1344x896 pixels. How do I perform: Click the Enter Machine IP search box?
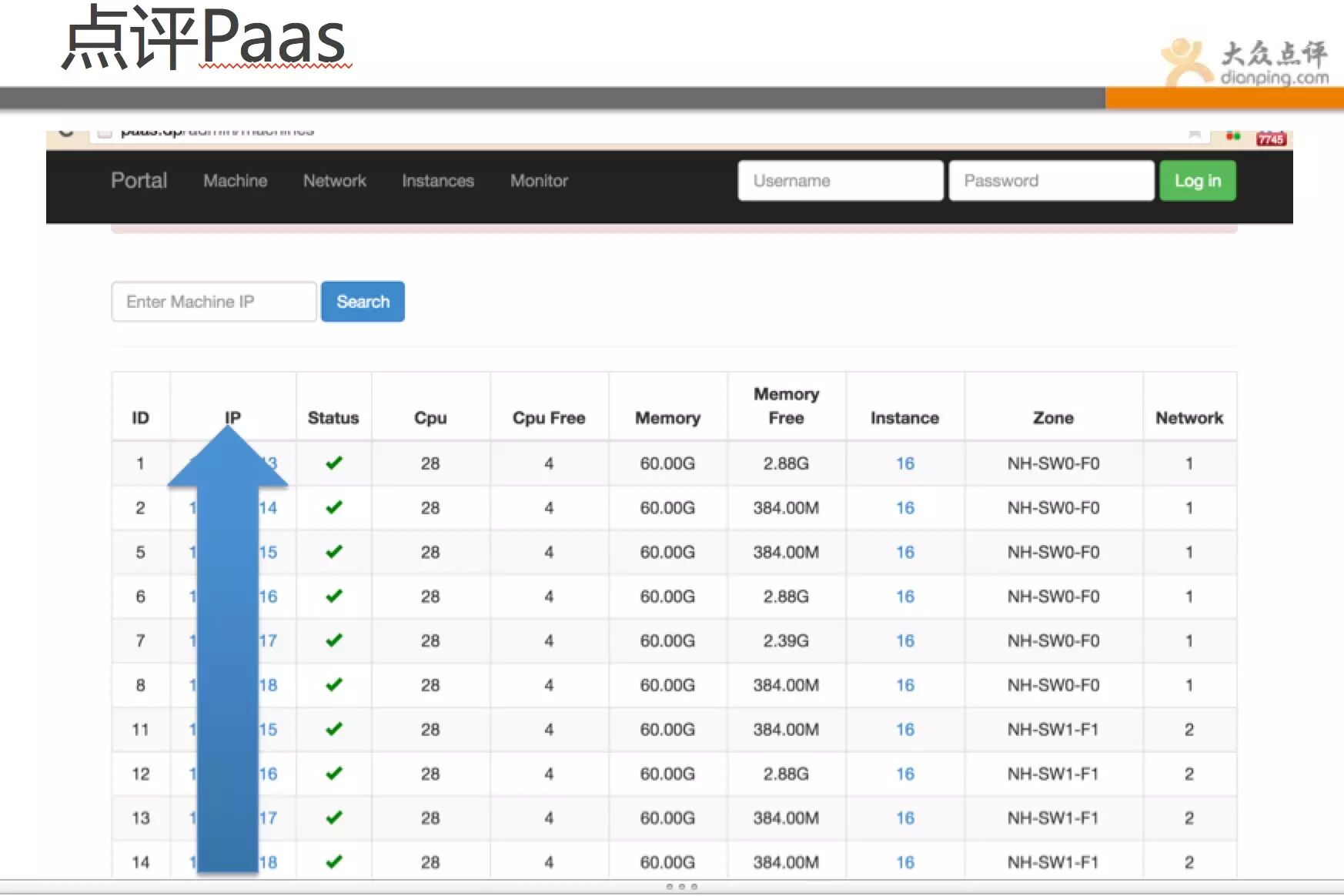(214, 302)
